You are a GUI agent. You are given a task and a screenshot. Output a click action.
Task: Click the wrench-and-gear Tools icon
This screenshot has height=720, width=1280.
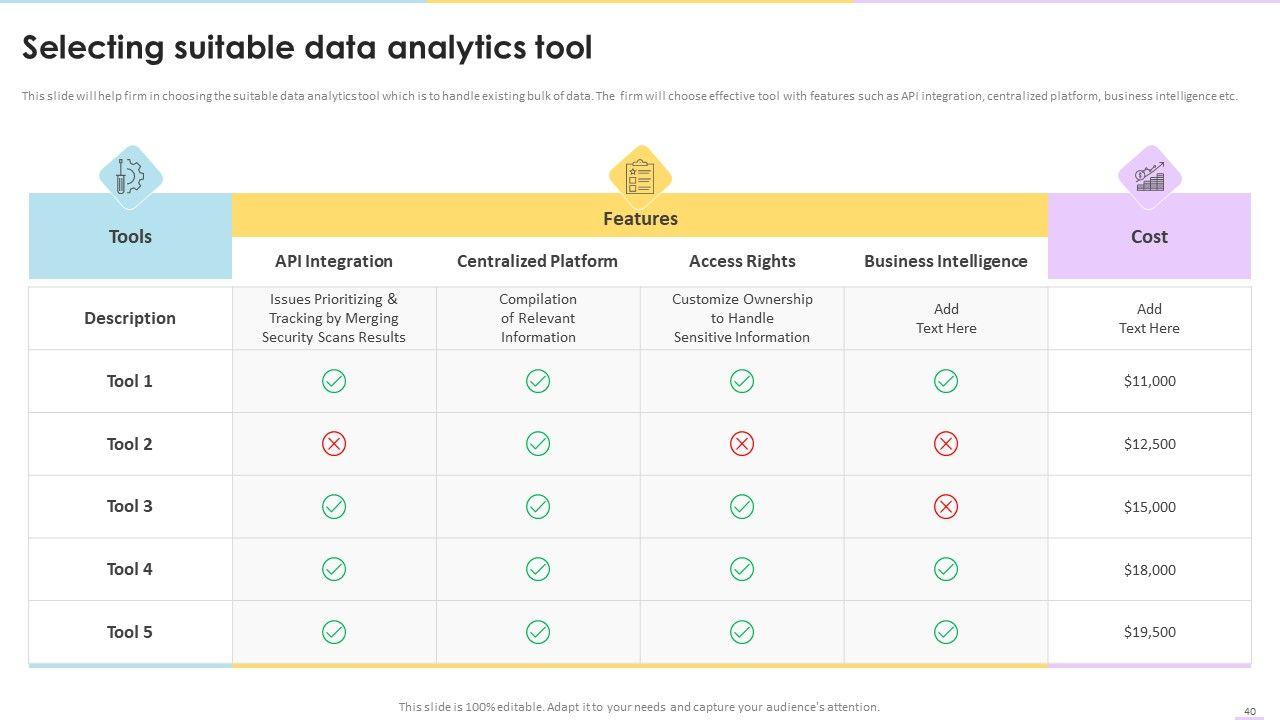[130, 177]
